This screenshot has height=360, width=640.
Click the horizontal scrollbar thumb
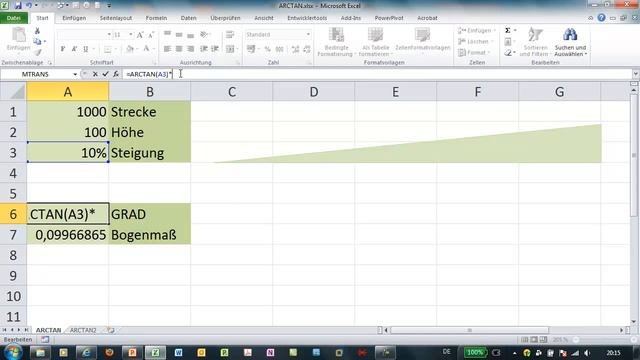469,330
